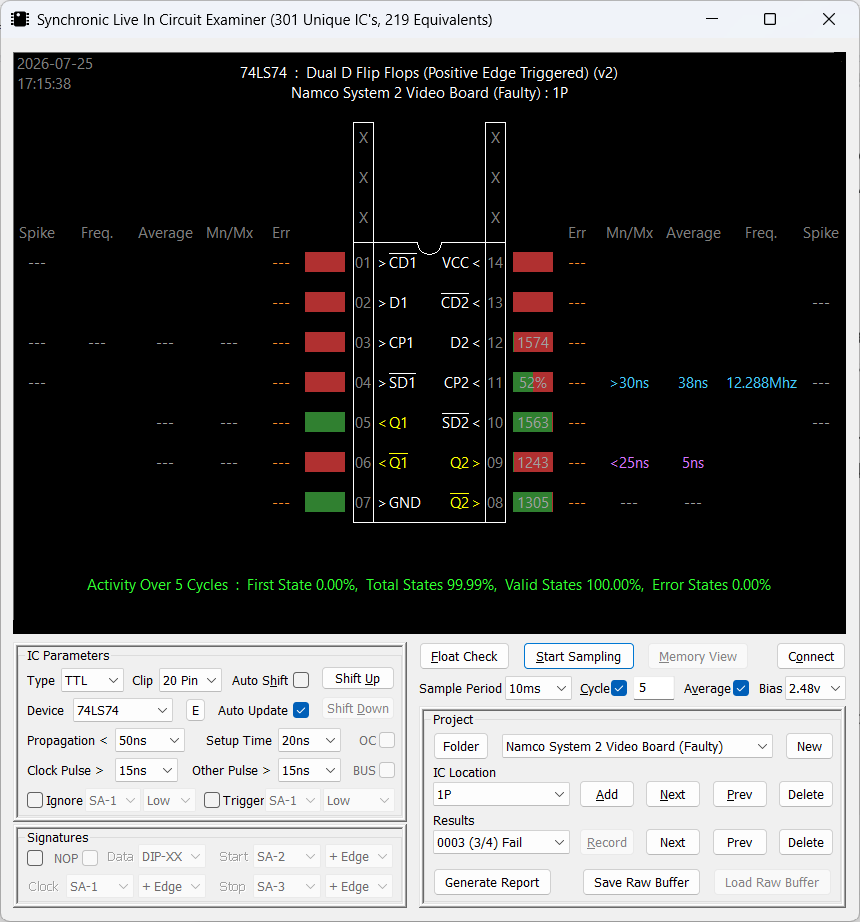Open the Propagation 50ns dropdown

click(149, 740)
